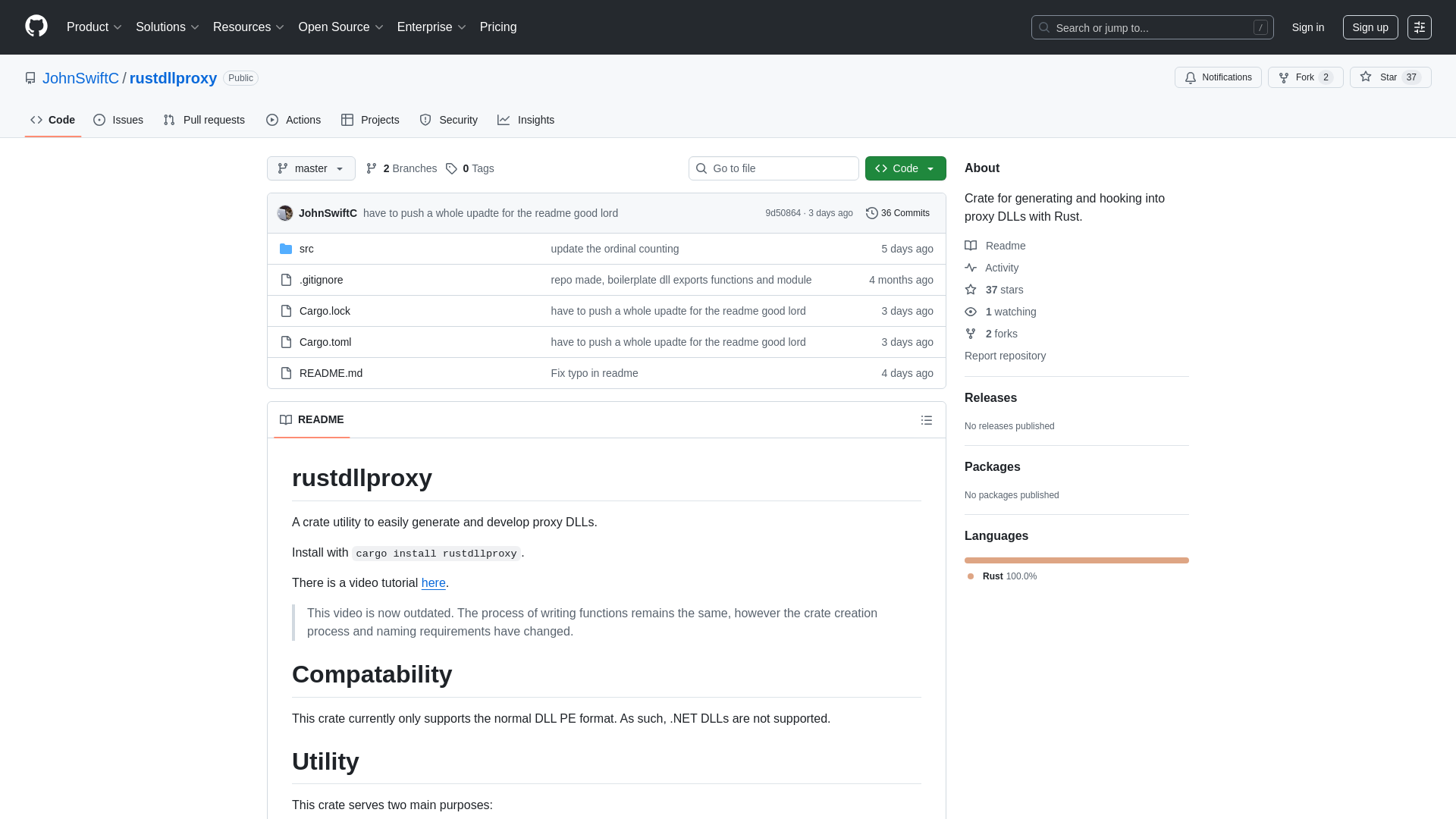Screen dimensions: 1456x819
Task: Click the Cargo.lock file icon
Action: 286,311
